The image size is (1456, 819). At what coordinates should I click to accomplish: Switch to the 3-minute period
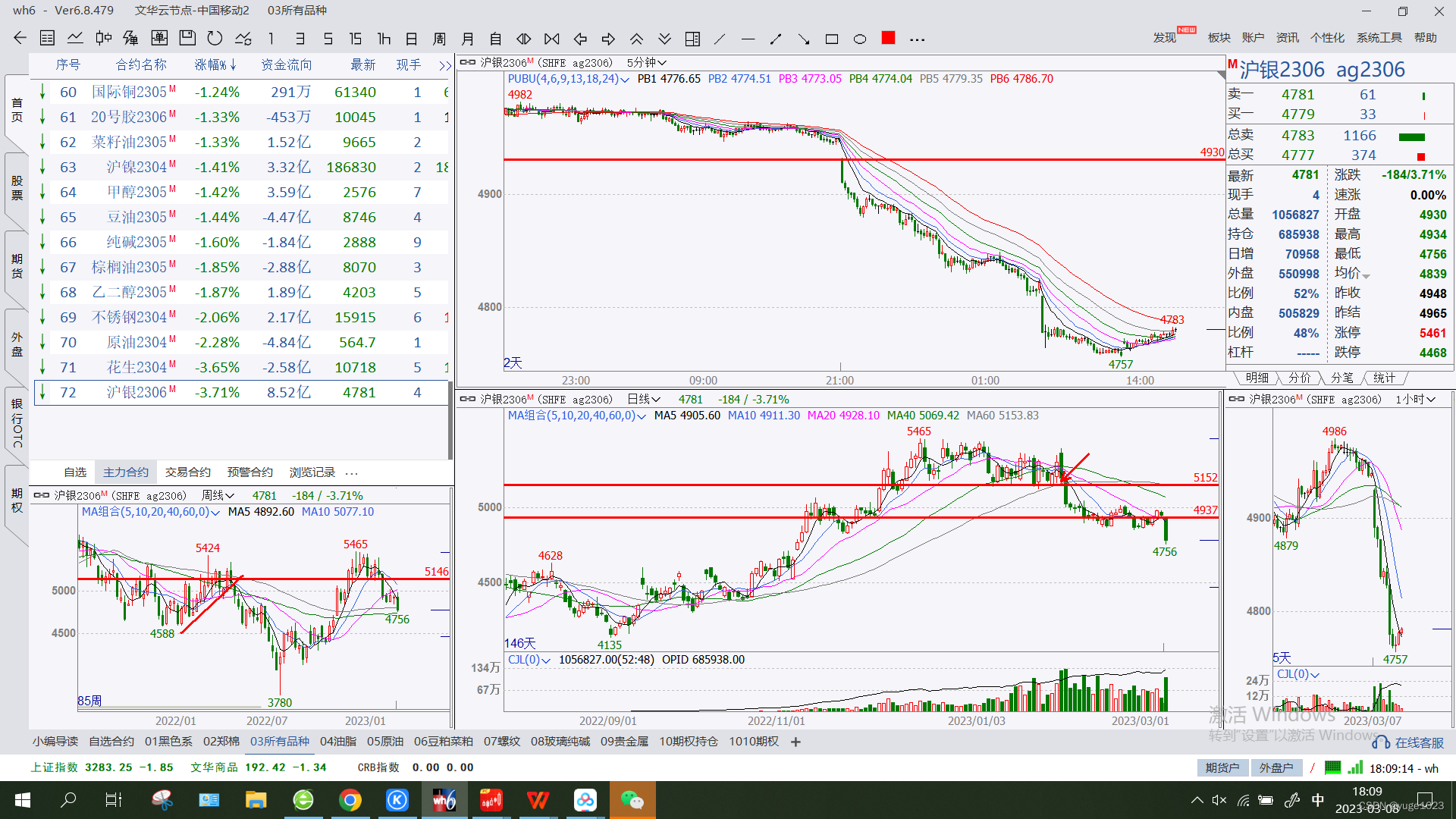[300, 39]
